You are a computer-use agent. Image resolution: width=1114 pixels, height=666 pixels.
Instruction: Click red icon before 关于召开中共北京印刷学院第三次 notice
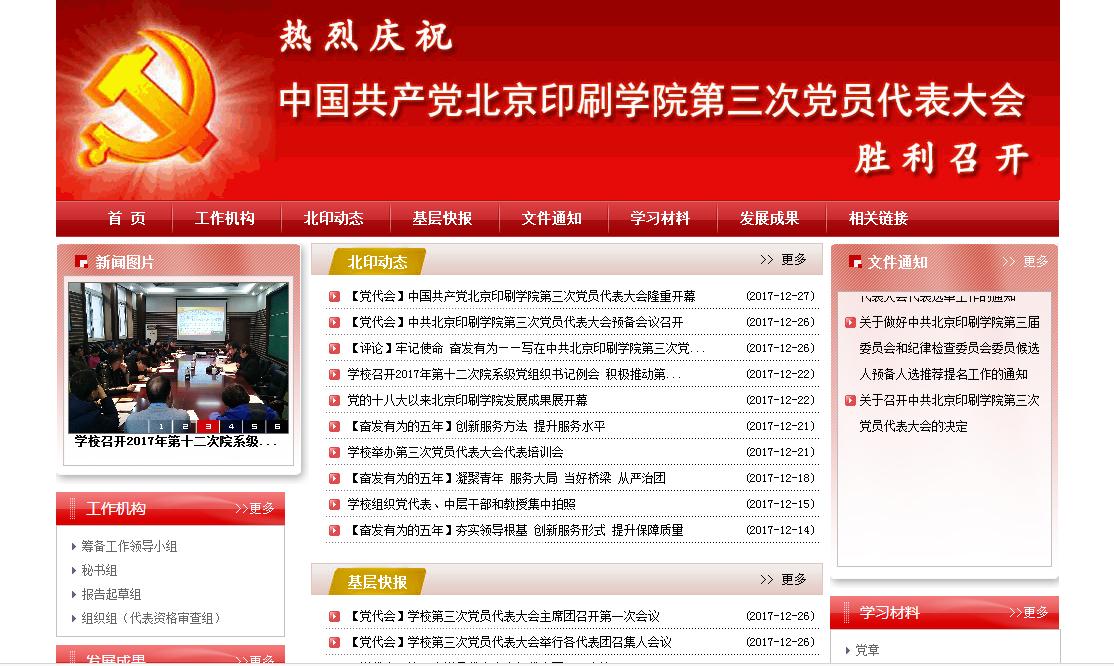(850, 400)
